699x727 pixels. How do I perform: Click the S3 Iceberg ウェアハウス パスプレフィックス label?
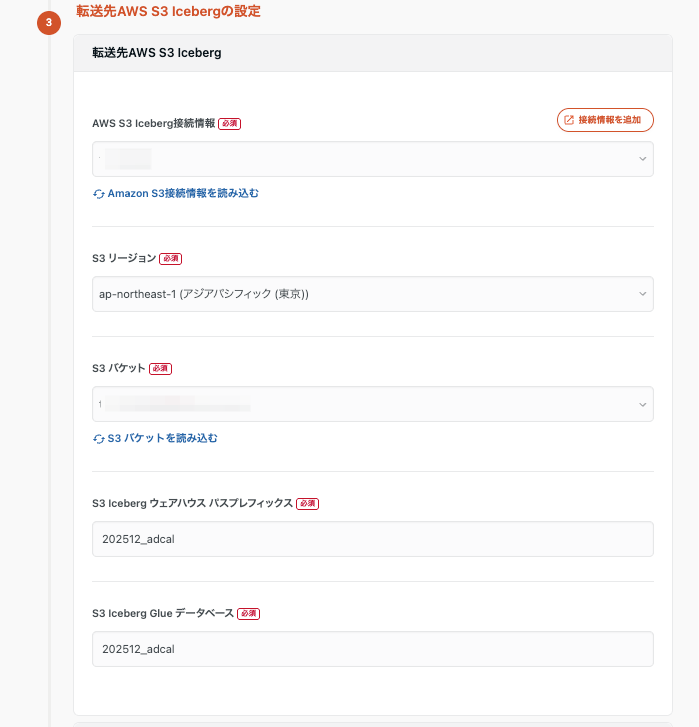[x=192, y=503]
